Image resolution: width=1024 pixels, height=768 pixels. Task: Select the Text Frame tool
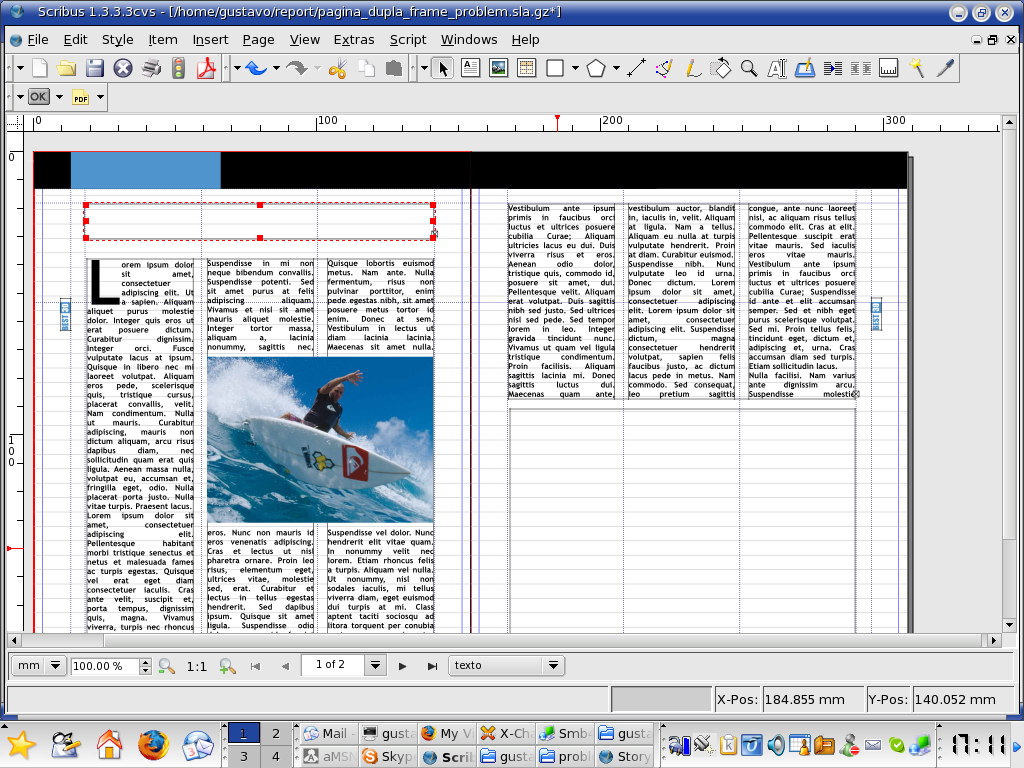coord(470,68)
